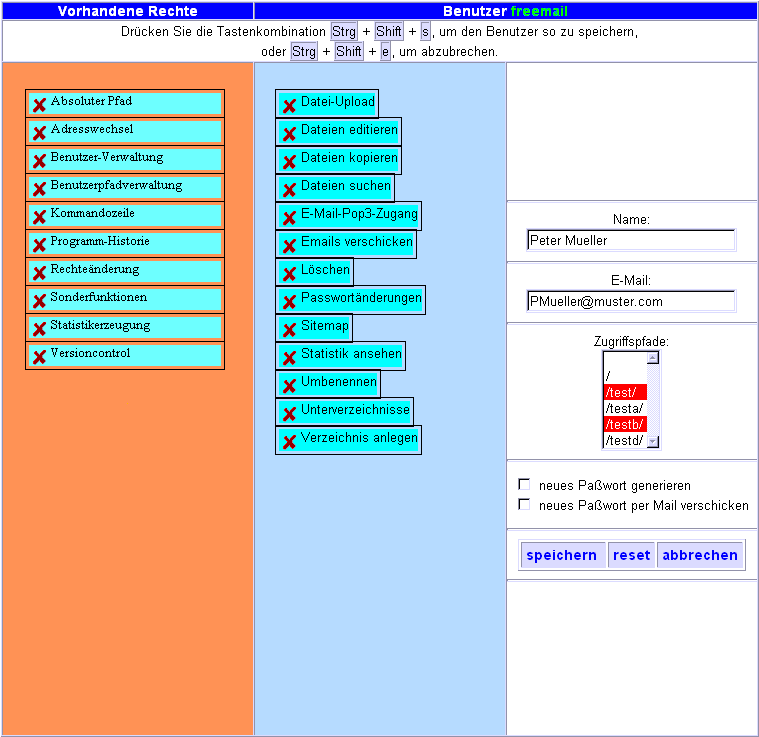Click the speichern button

click(561, 555)
